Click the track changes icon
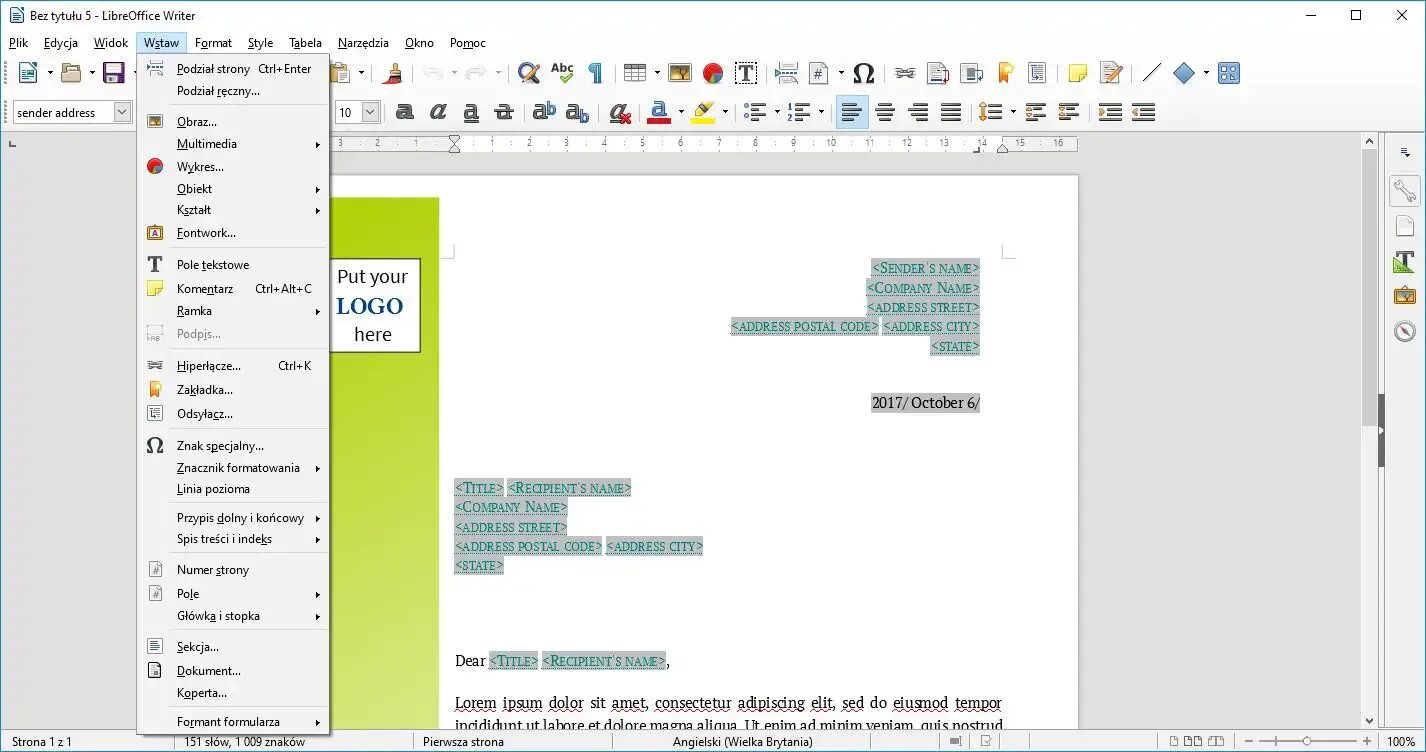This screenshot has height=752, width=1426. (x=1110, y=73)
